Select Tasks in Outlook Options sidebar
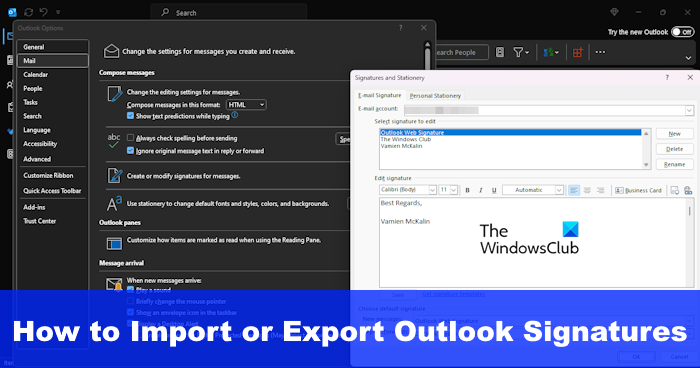Image resolution: width=700 pixels, height=368 pixels. (53, 102)
